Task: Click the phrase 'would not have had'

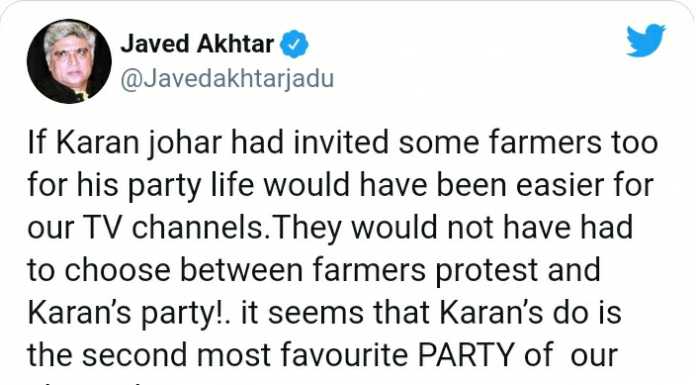Action: click(492, 227)
